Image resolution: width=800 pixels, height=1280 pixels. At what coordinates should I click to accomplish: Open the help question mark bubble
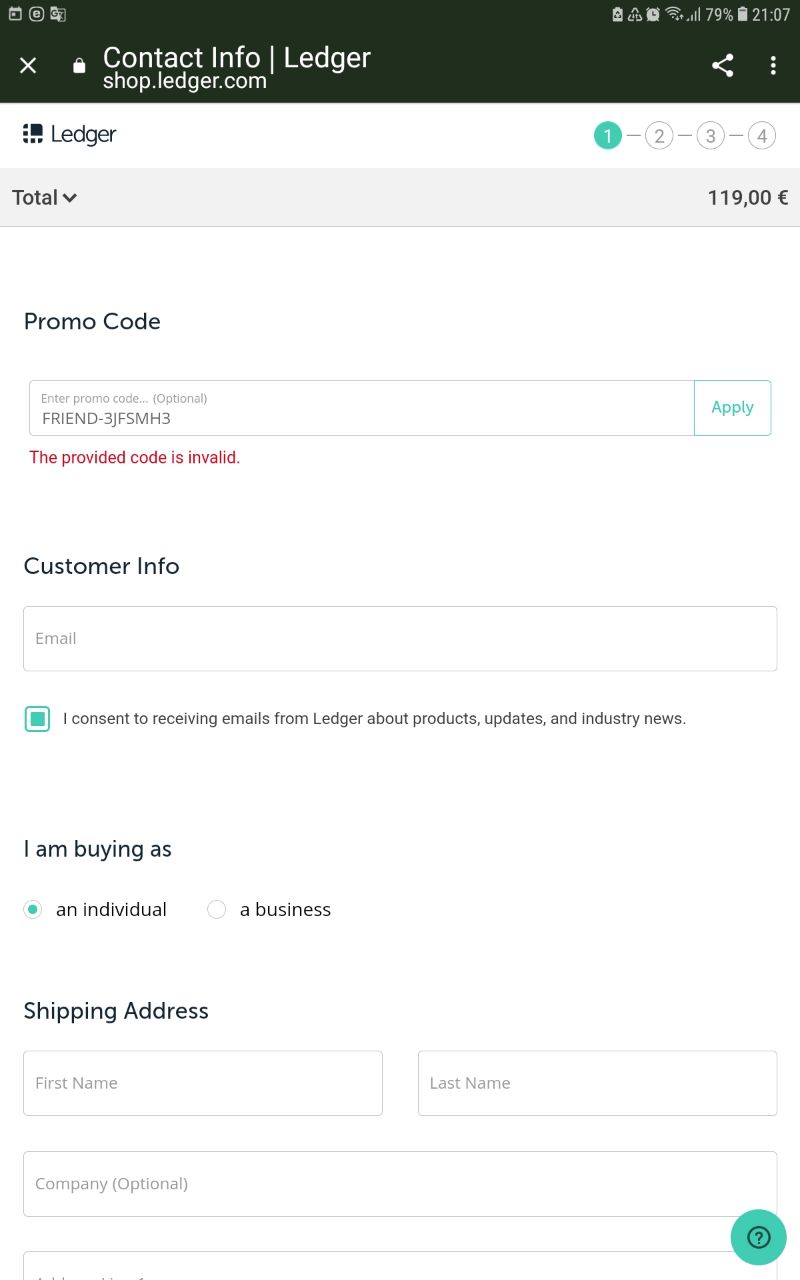(x=759, y=1237)
